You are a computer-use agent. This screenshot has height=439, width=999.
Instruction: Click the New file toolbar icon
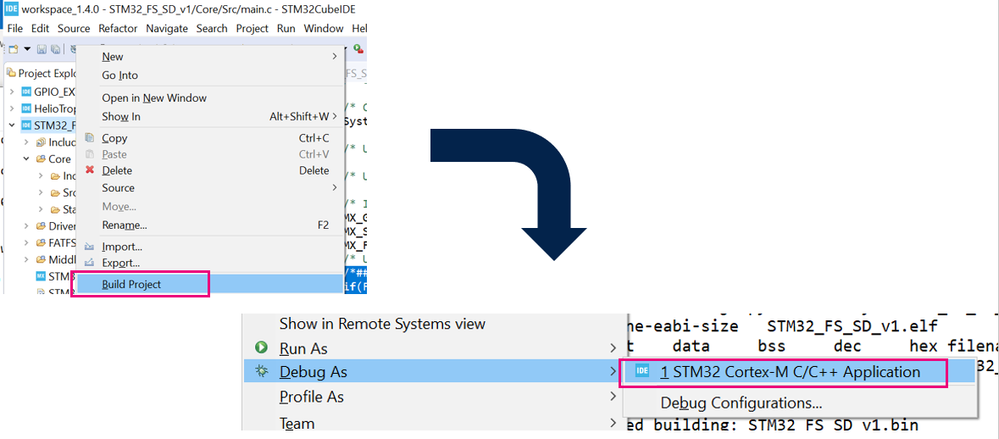(13, 49)
